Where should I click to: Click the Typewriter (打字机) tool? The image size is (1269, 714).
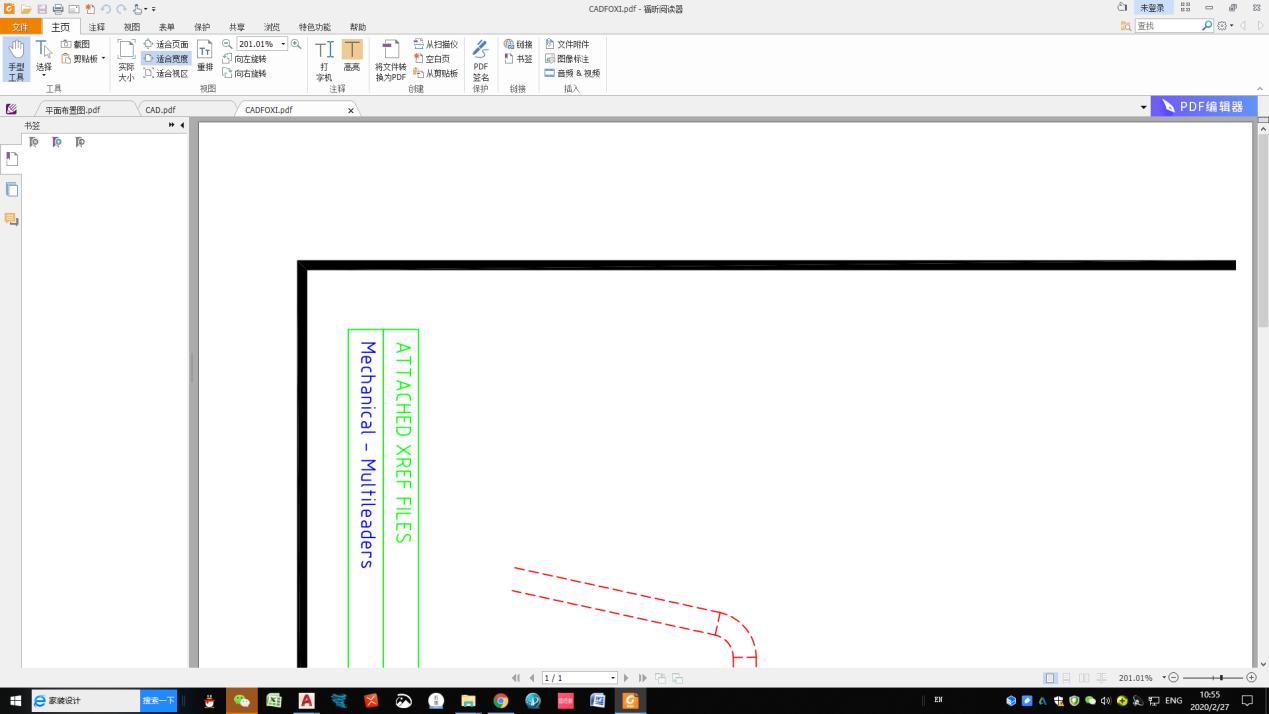pyautogui.click(x=324, y=60)
